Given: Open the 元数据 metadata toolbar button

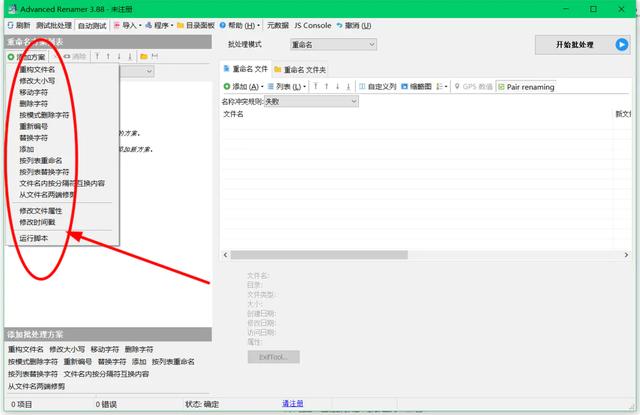Looking at the screenshot, I should tap(278, 25).
